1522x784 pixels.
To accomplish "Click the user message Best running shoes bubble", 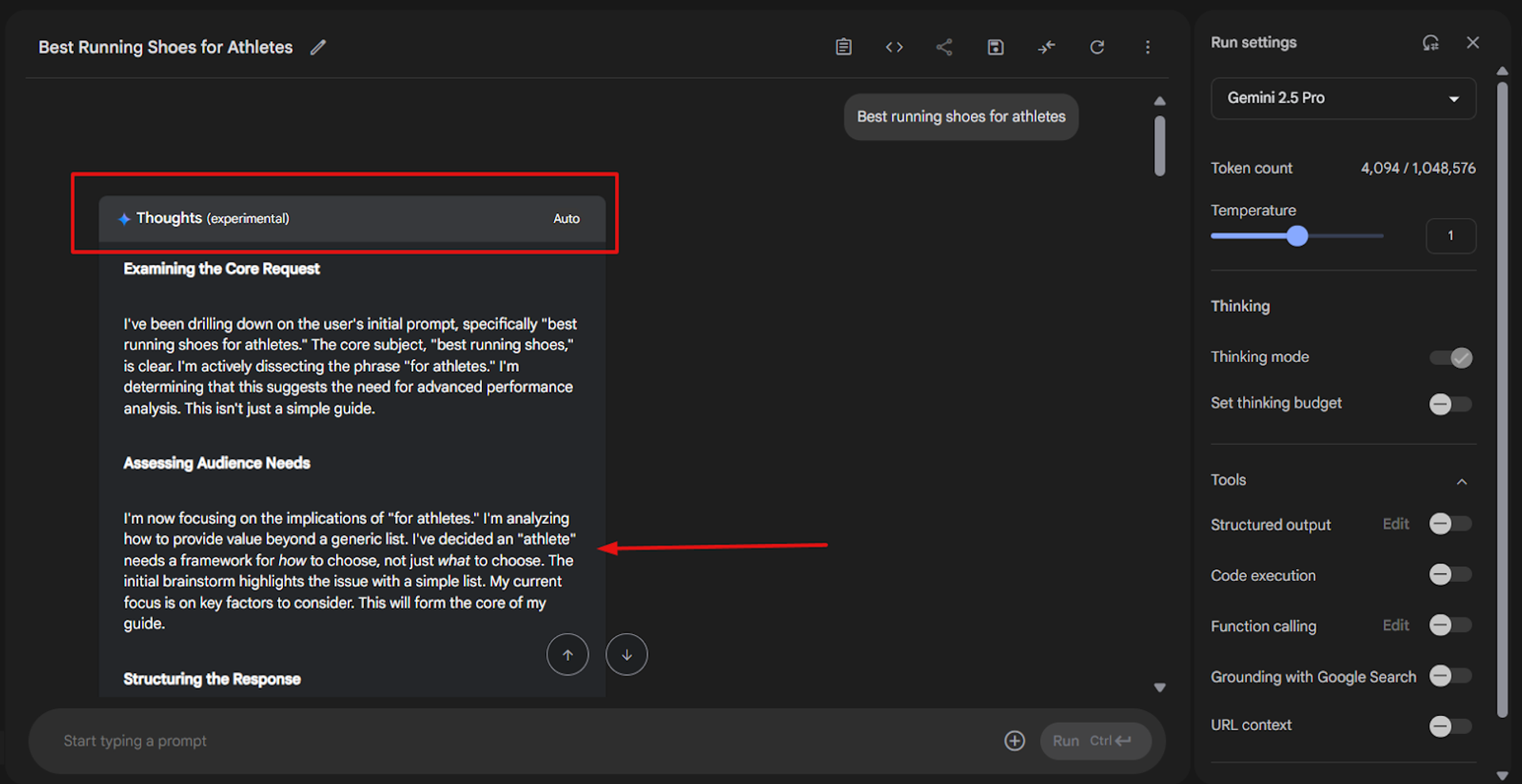I will tap(961, 117).
